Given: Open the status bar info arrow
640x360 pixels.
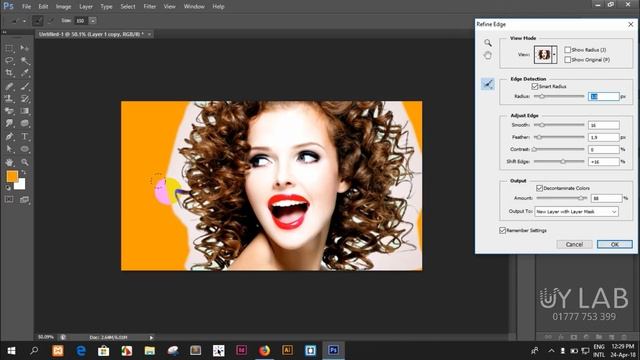Looking at the screenshot, I should click(151, 338).
